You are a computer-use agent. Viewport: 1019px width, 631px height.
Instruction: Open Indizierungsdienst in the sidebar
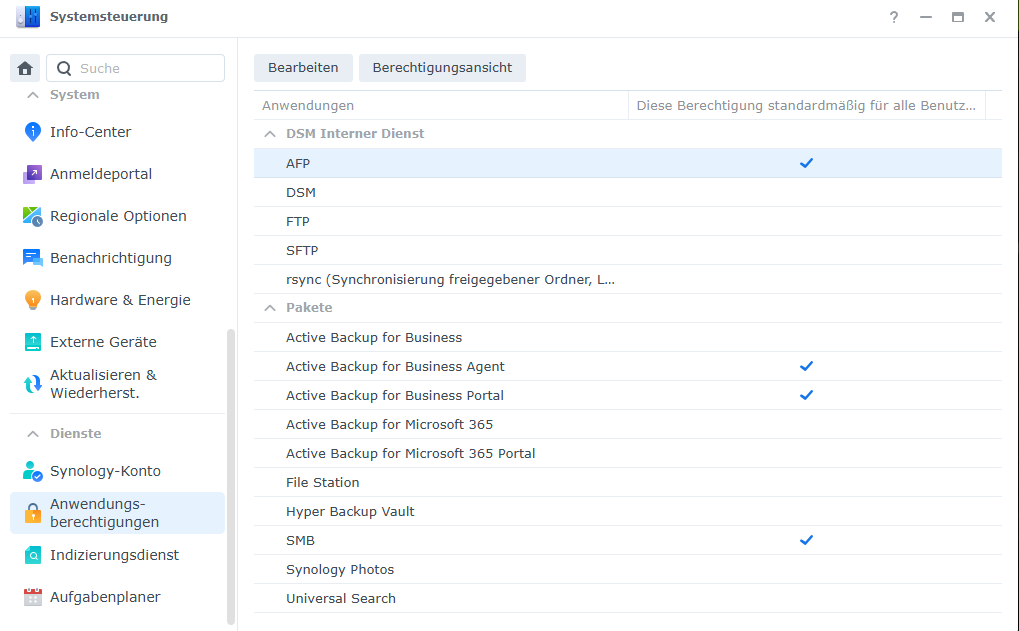(114, 555)
